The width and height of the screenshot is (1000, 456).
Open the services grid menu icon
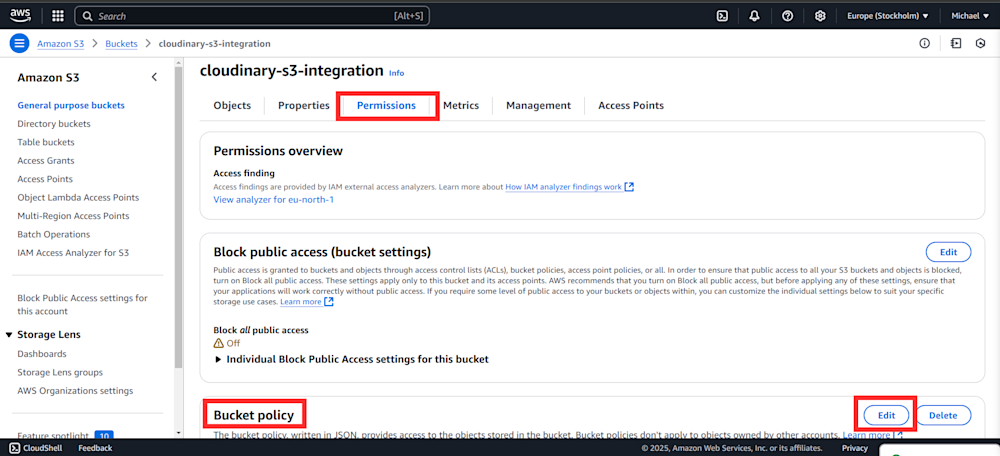coord(57,16)
